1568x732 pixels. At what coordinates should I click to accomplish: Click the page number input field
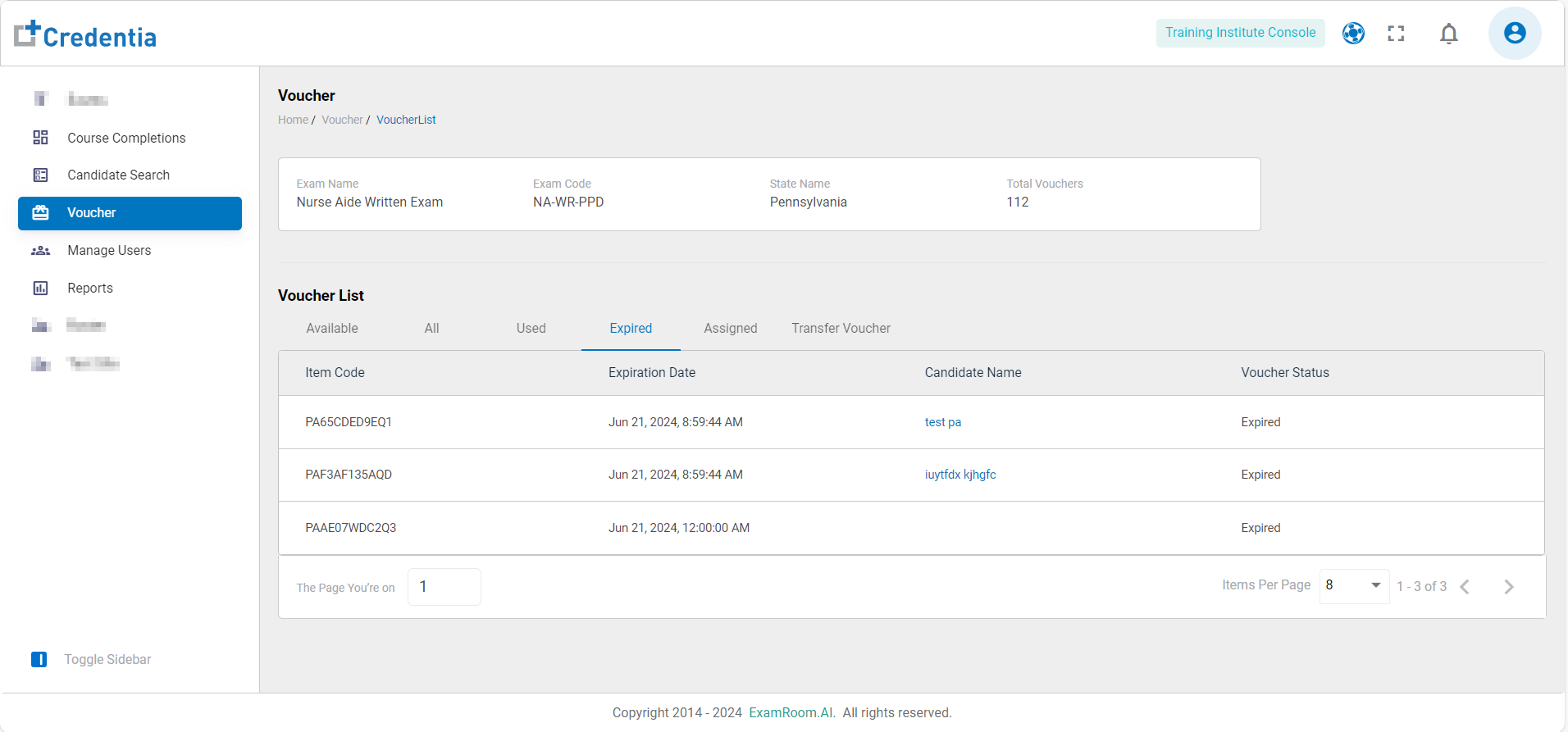(x=444, y=587)
